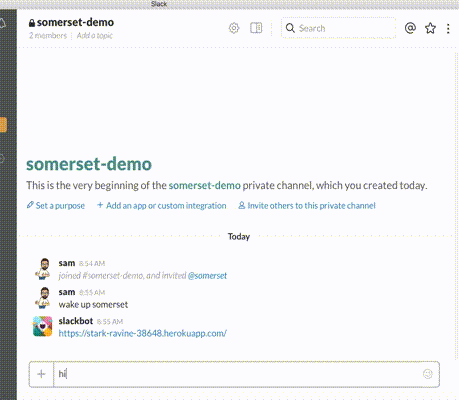Open mentions and reactions @ icon

click(410, 28)
